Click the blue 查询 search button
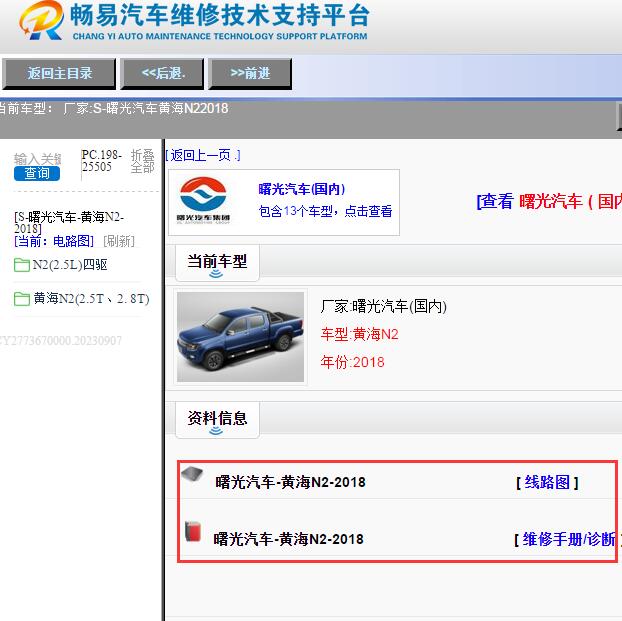Image resolution: width=622 pixels, height=621 pixels. [37, 173]
